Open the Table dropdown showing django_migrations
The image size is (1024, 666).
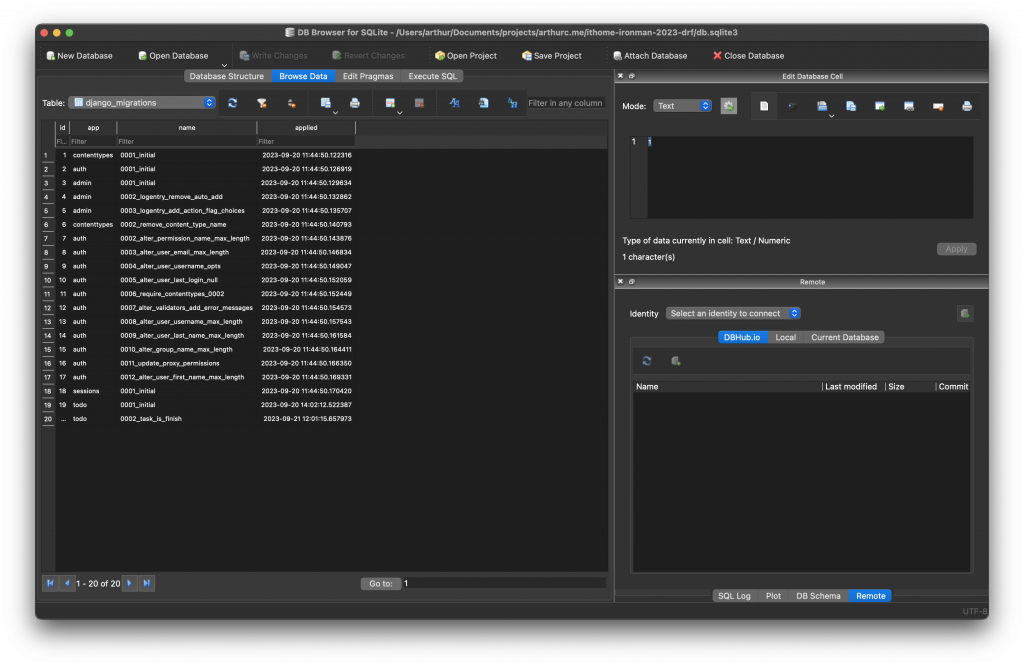coord(142,103)
